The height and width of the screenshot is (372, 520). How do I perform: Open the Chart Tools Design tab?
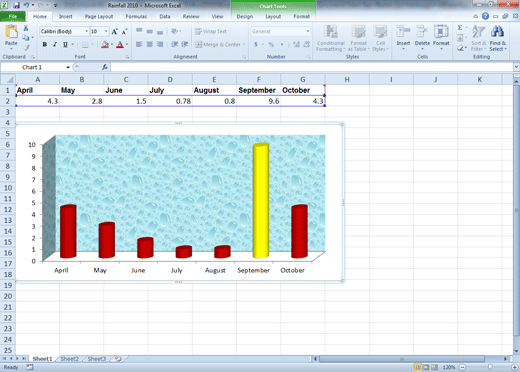click(245, 16)
